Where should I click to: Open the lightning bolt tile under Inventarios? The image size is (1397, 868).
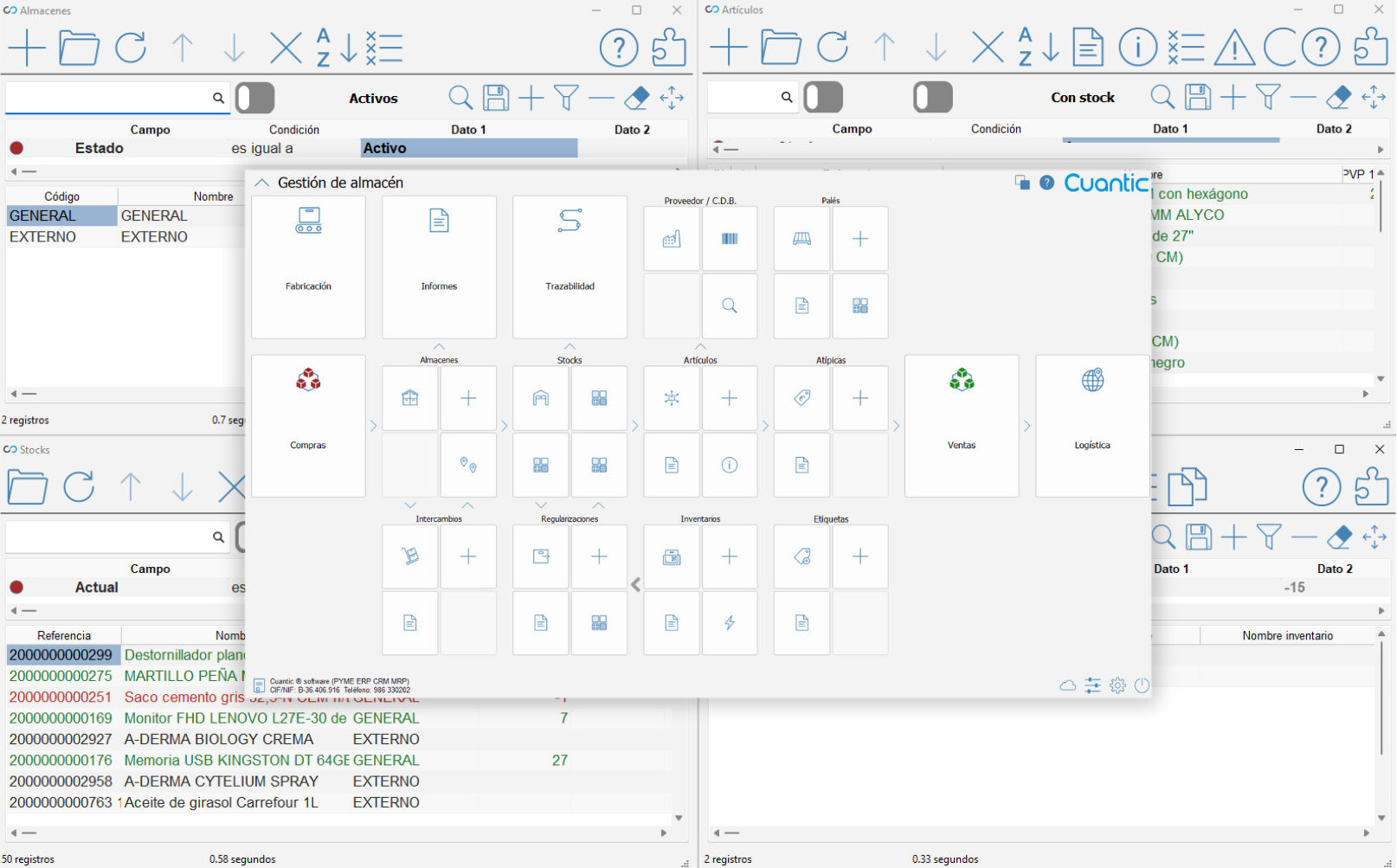730,623
